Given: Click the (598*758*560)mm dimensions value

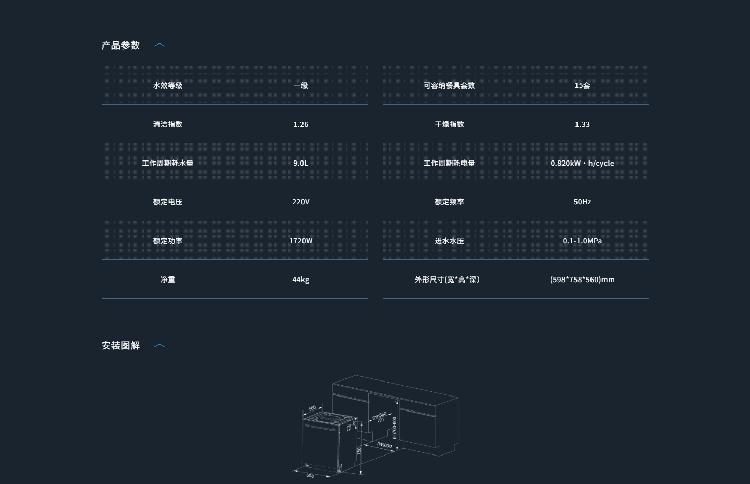Looking at the screenshot, I should pyautogui.click(x=582, y=280).
